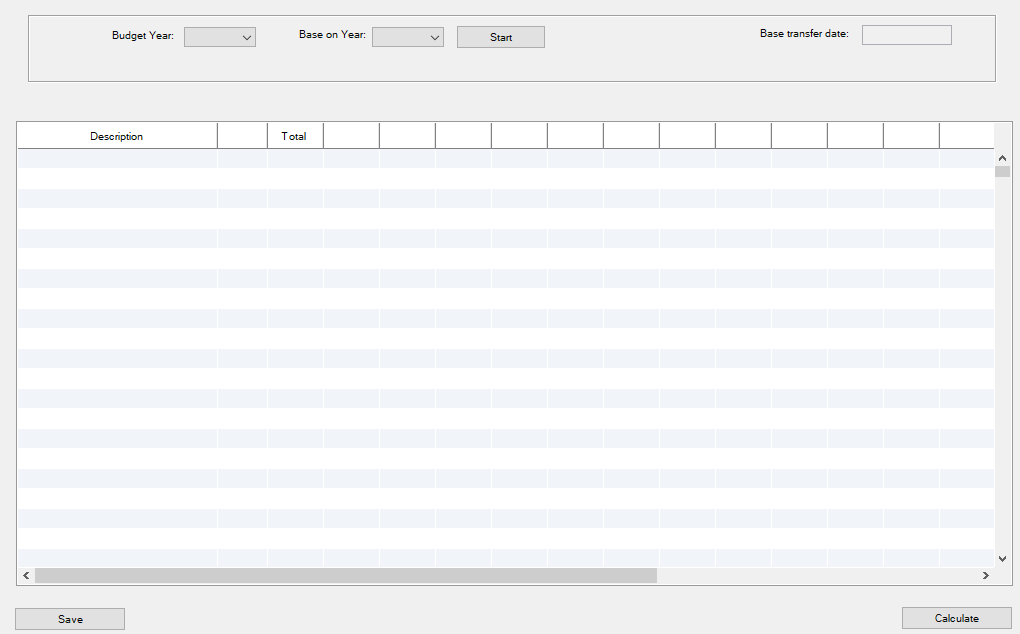This screenshot has width=1020, height=634.
Task: Click the vertical scrollbar up arrow
Action: [x=1002, y=157]
